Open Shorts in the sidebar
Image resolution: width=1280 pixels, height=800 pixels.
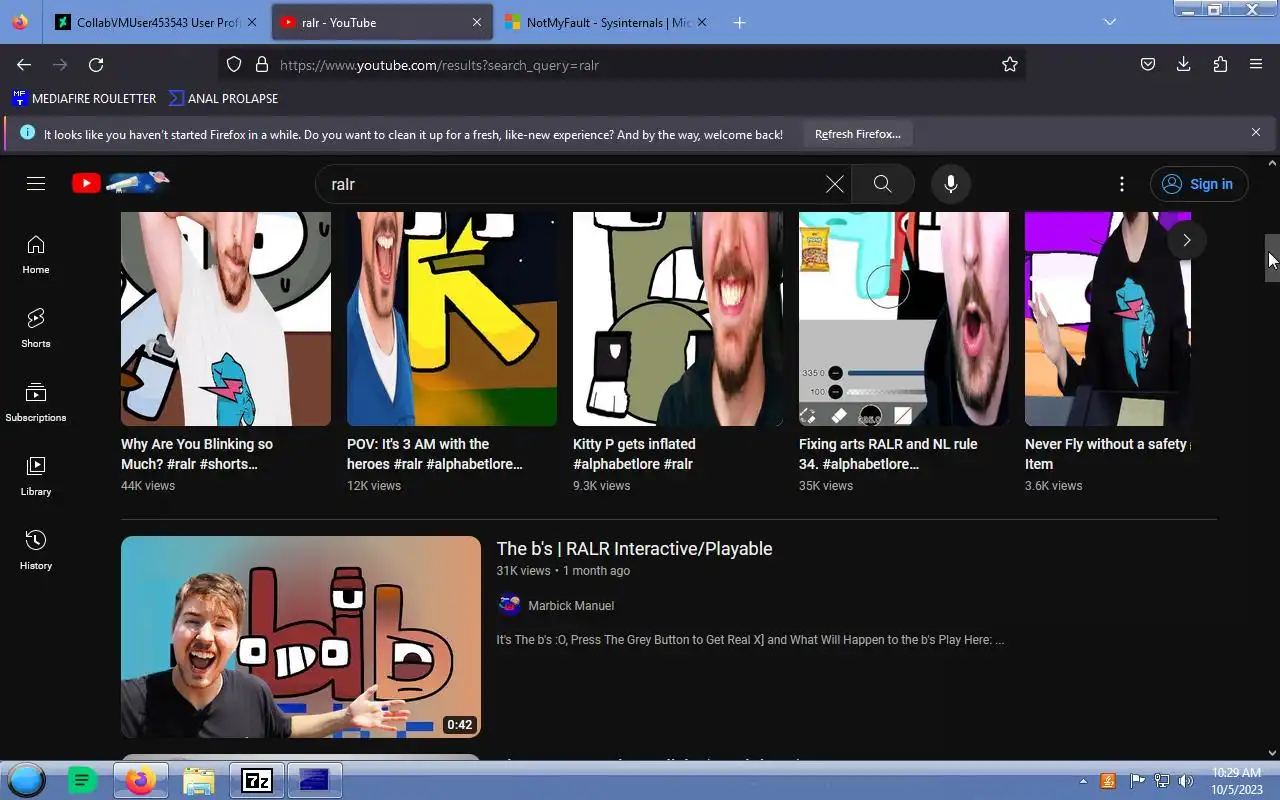click(x=36, y=329)
